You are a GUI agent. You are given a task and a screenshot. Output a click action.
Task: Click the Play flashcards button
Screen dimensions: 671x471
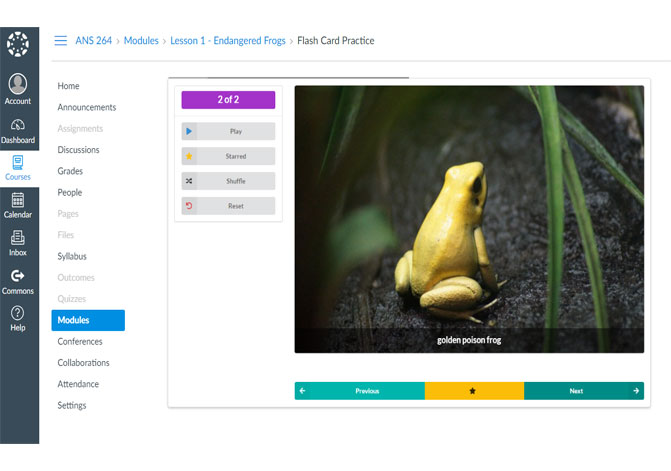(x=229, y=131)
